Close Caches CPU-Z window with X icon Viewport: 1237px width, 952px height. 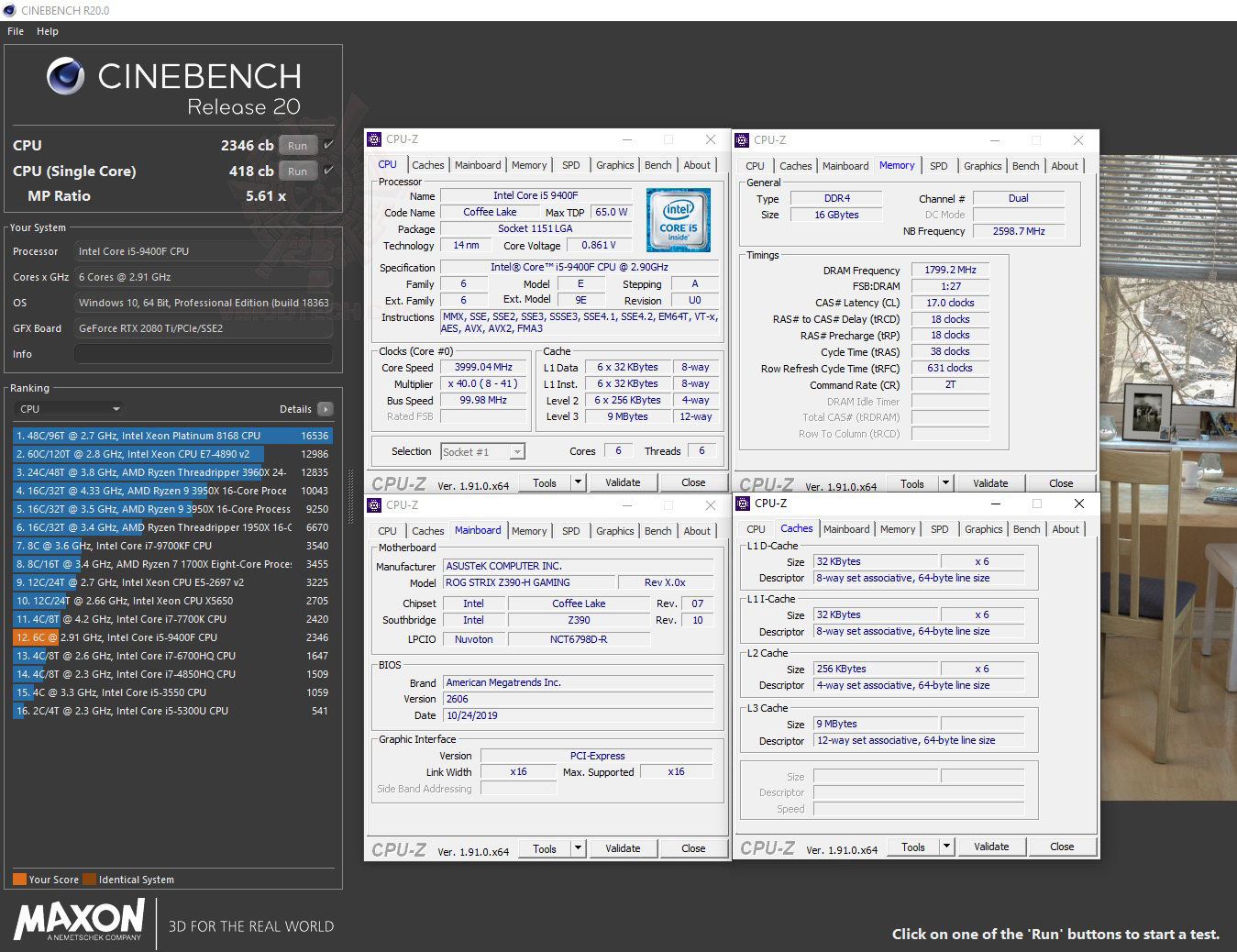coord(1079,504)
